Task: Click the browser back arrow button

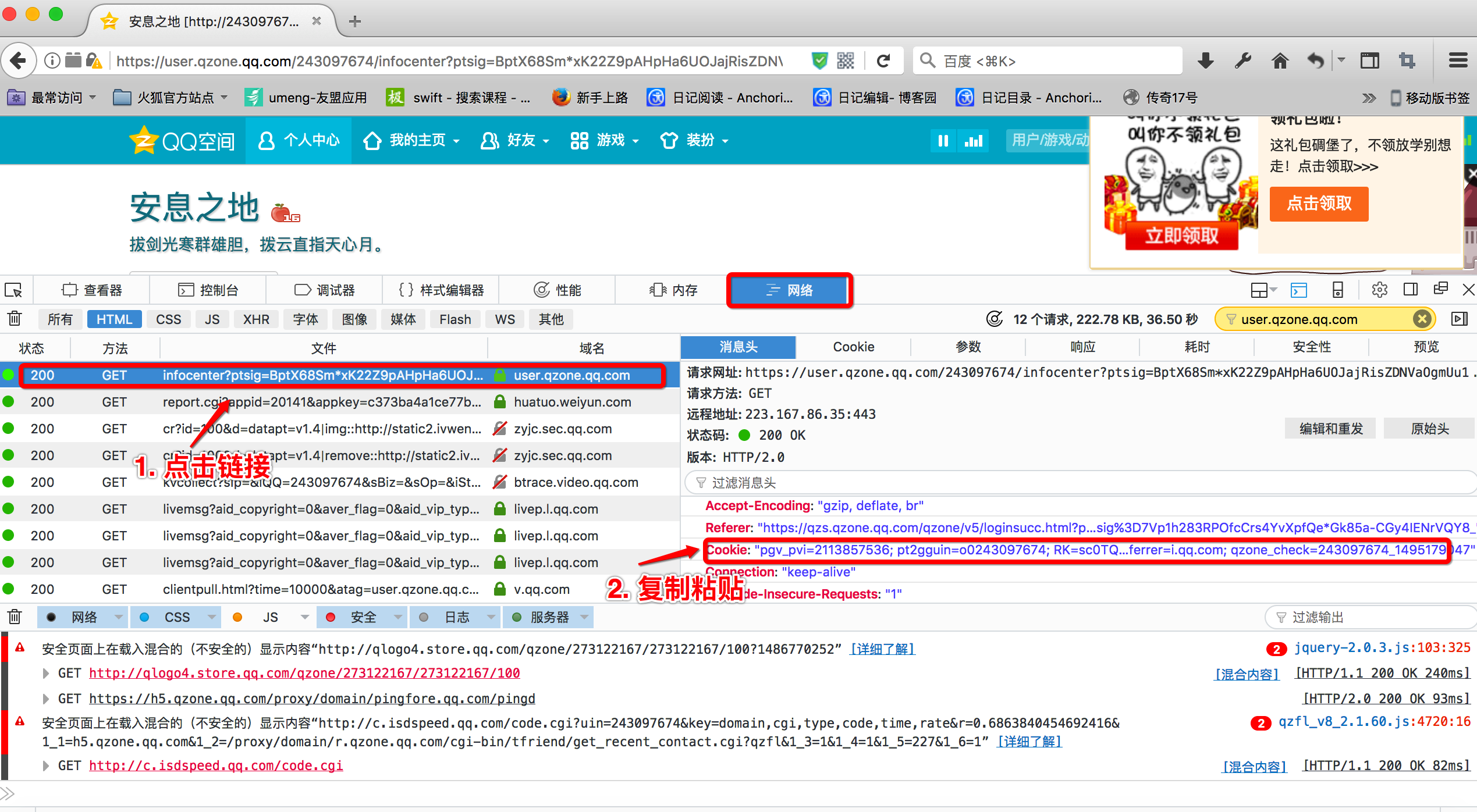Action: 19,60
